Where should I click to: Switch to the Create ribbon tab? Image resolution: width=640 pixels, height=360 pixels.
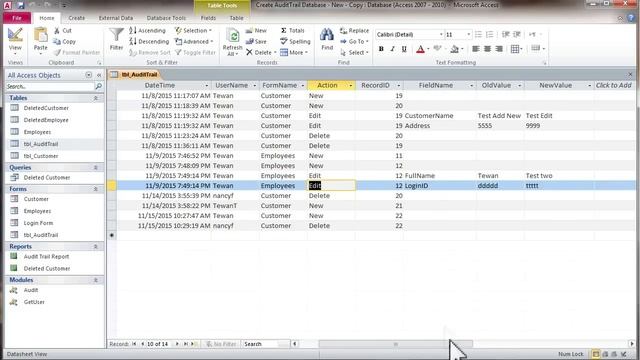[76, 18]
